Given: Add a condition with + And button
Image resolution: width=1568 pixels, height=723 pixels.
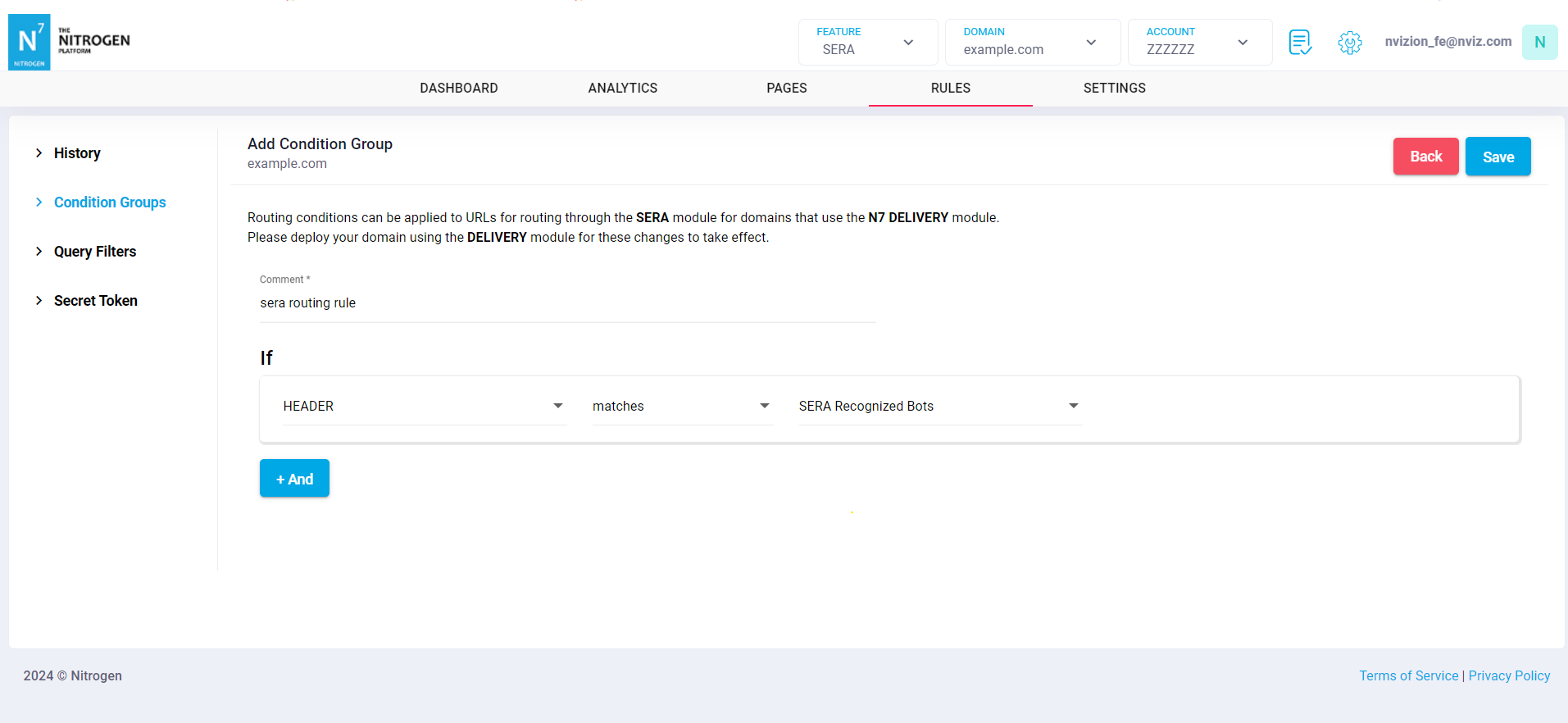Looking at the screenshot, I should click(x=294, y=479).
